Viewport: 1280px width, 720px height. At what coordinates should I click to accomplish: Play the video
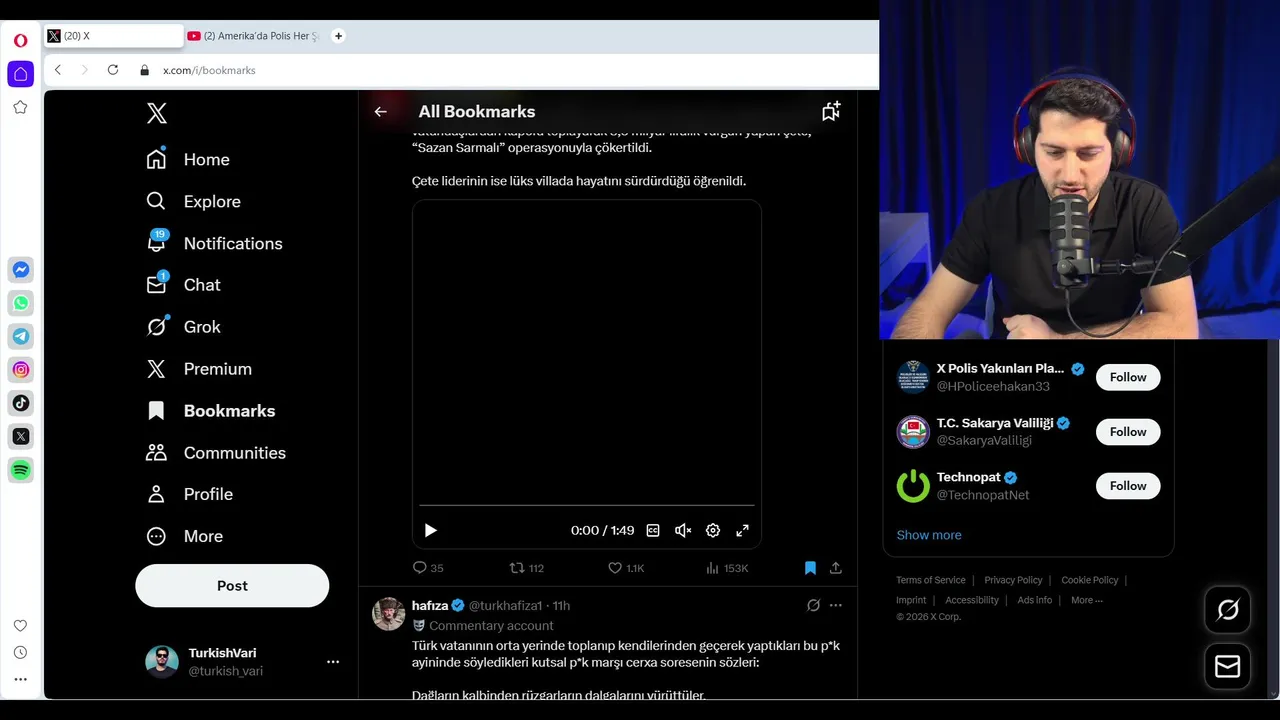(x=430, y=530)
